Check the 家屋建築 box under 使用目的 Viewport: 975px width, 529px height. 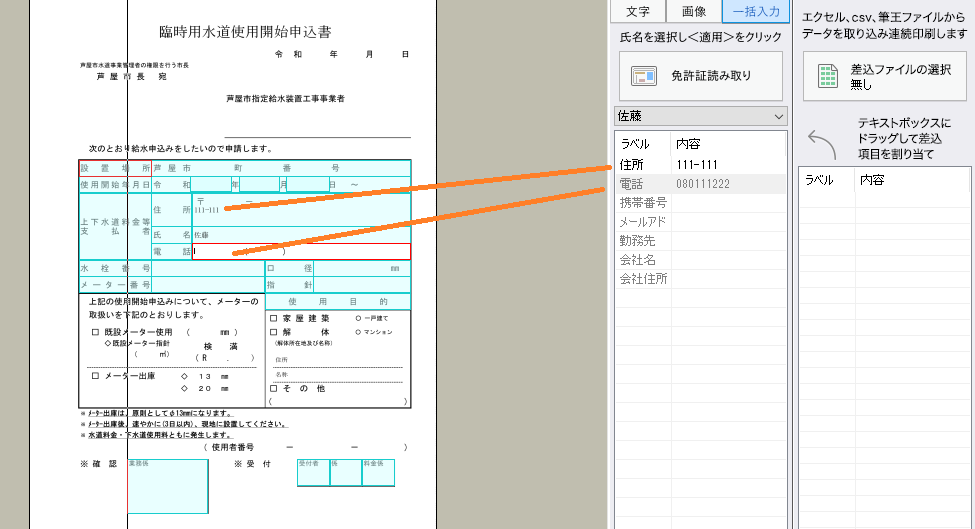273,318
